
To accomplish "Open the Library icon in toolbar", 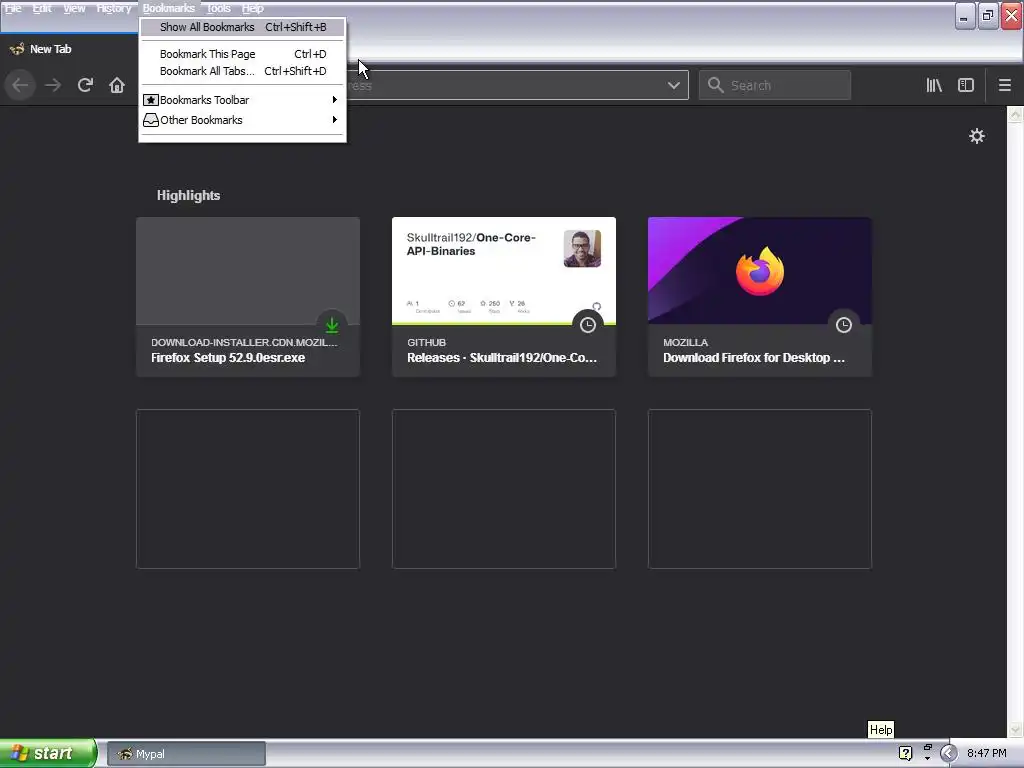I will click(x=934, y=86).
